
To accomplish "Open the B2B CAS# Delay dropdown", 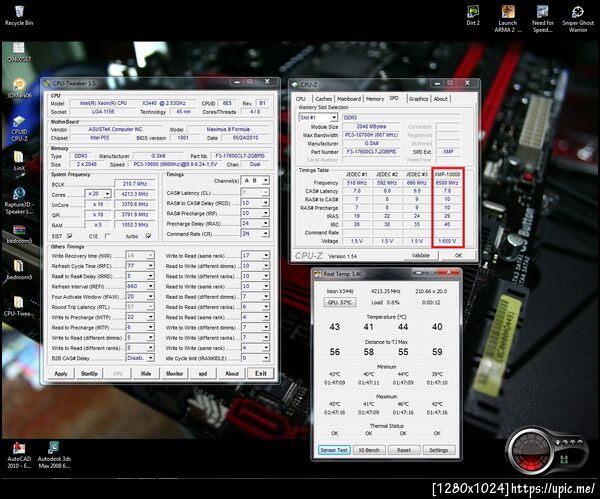I will click(140, 358).
